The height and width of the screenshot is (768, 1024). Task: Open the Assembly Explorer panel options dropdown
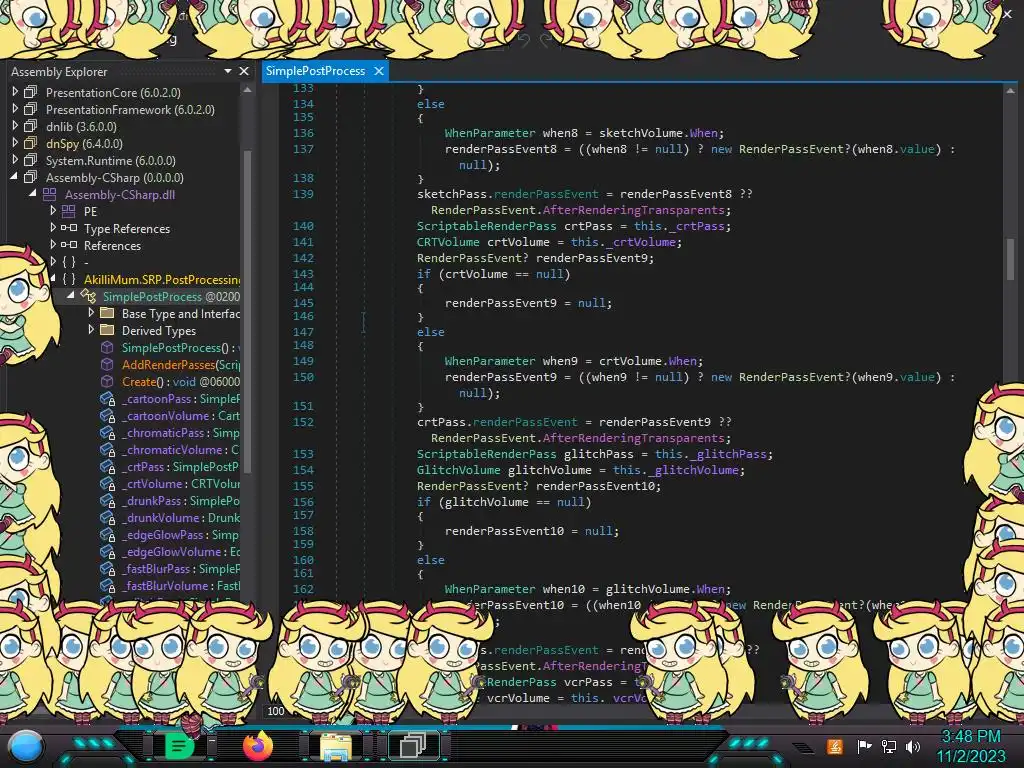228,71
